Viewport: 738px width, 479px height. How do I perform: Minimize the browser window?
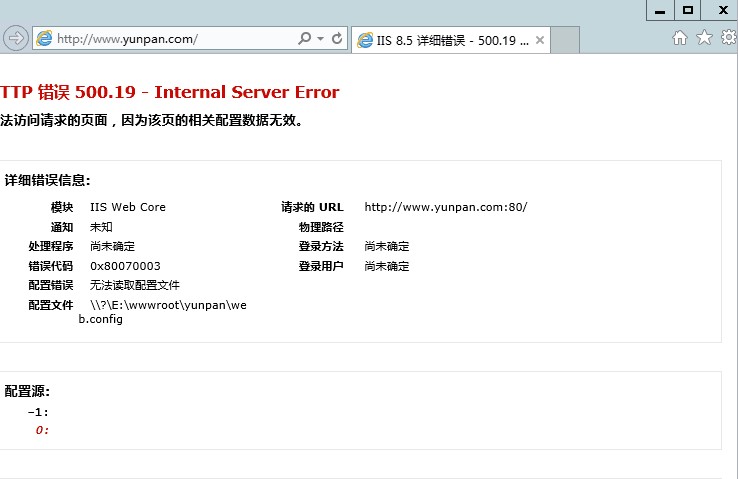(659, 10)
